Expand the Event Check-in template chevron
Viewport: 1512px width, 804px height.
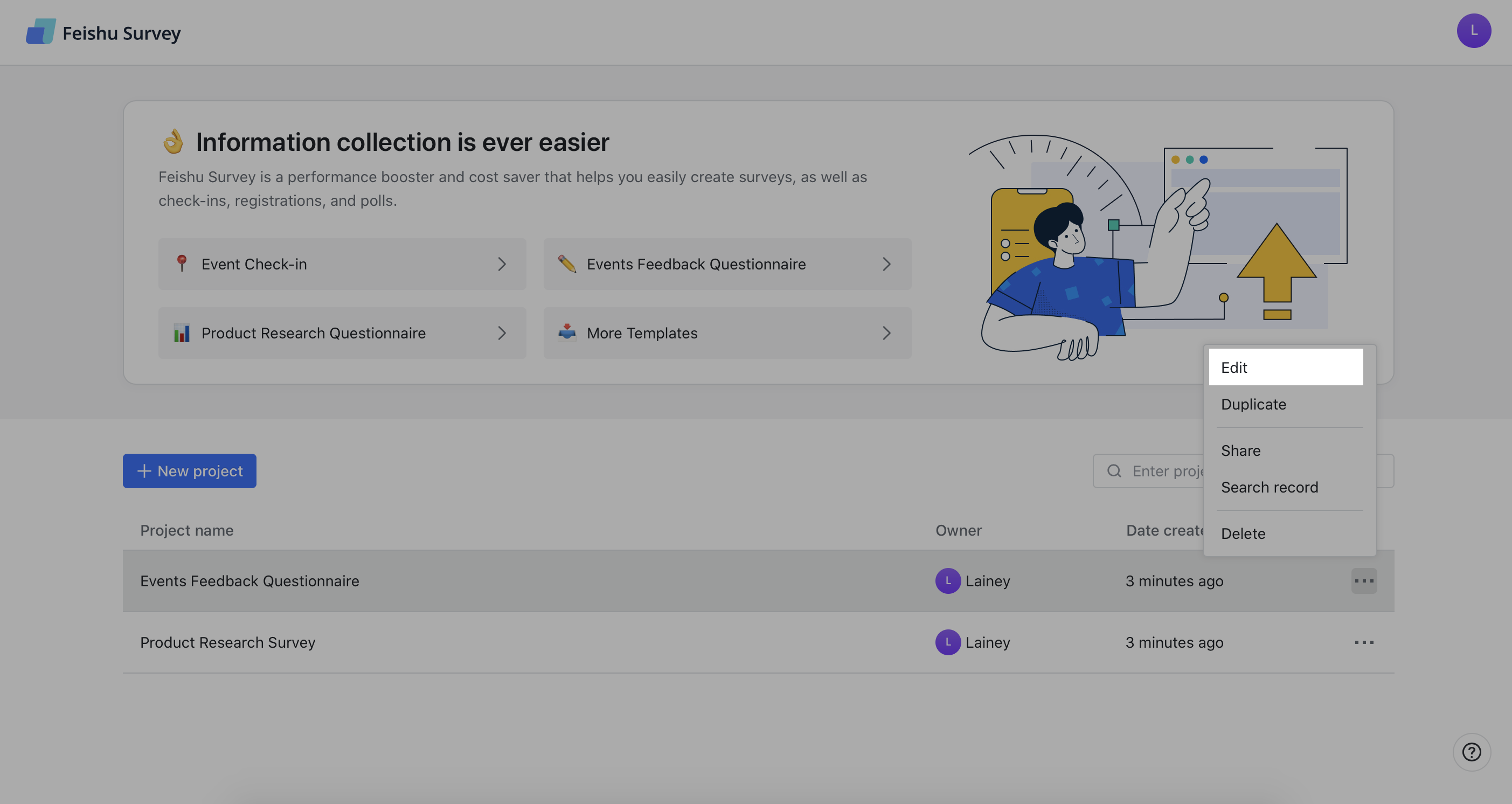click(502, 264)
